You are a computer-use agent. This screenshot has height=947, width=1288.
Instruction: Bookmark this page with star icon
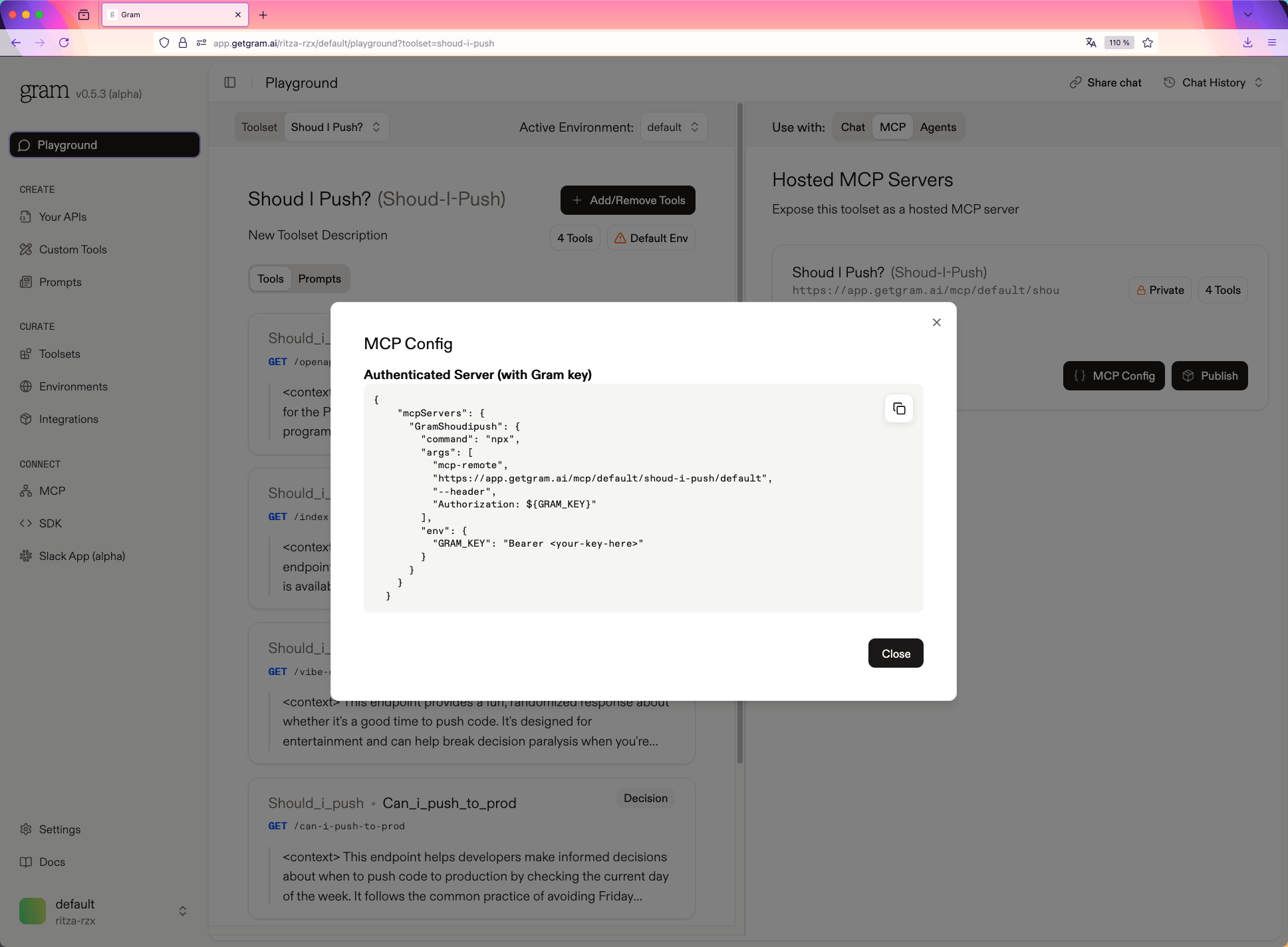pyautogui.click(x=1148, y=43)
